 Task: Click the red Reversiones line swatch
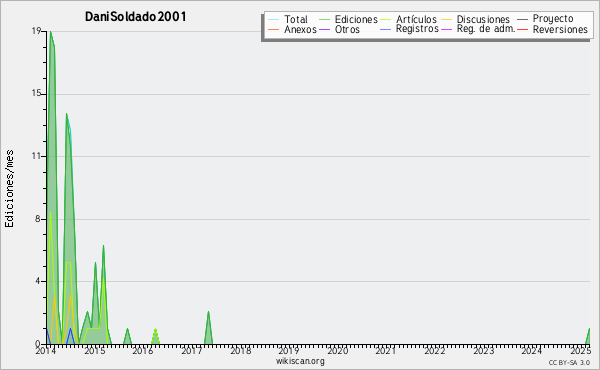pos(523,29)
